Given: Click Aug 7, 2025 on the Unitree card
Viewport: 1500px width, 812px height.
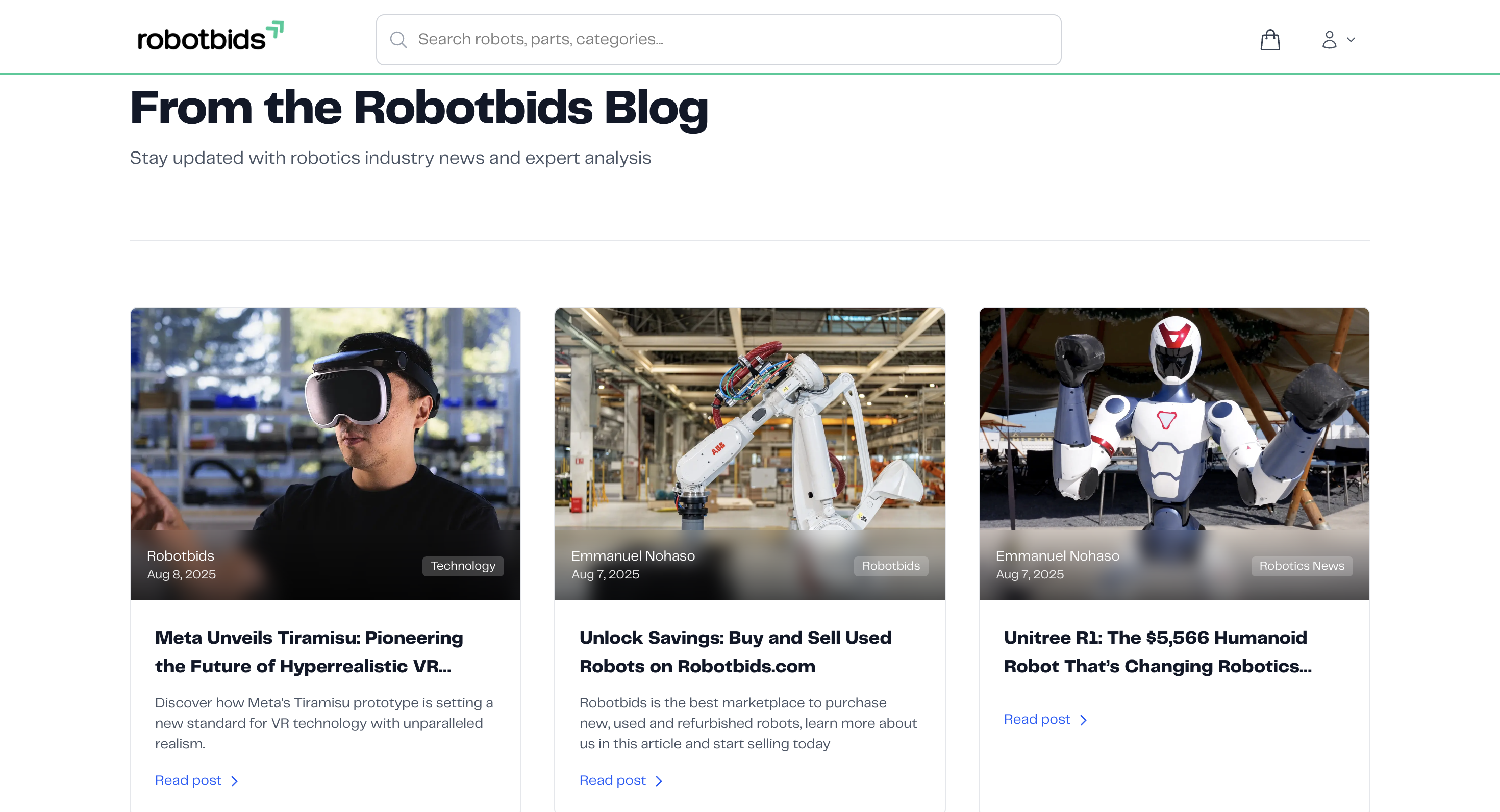Looking at the screenshot, I should (1030, 574).
